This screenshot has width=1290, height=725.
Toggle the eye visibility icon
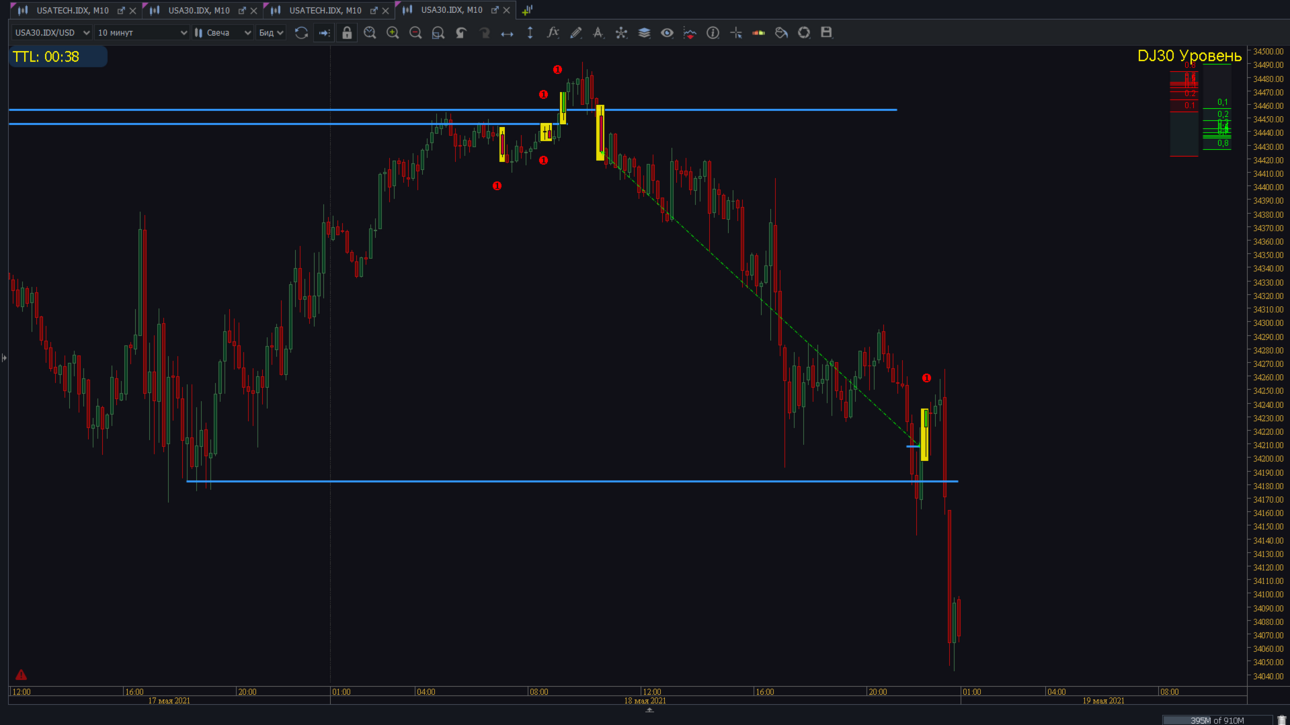[x=667, y=33]
